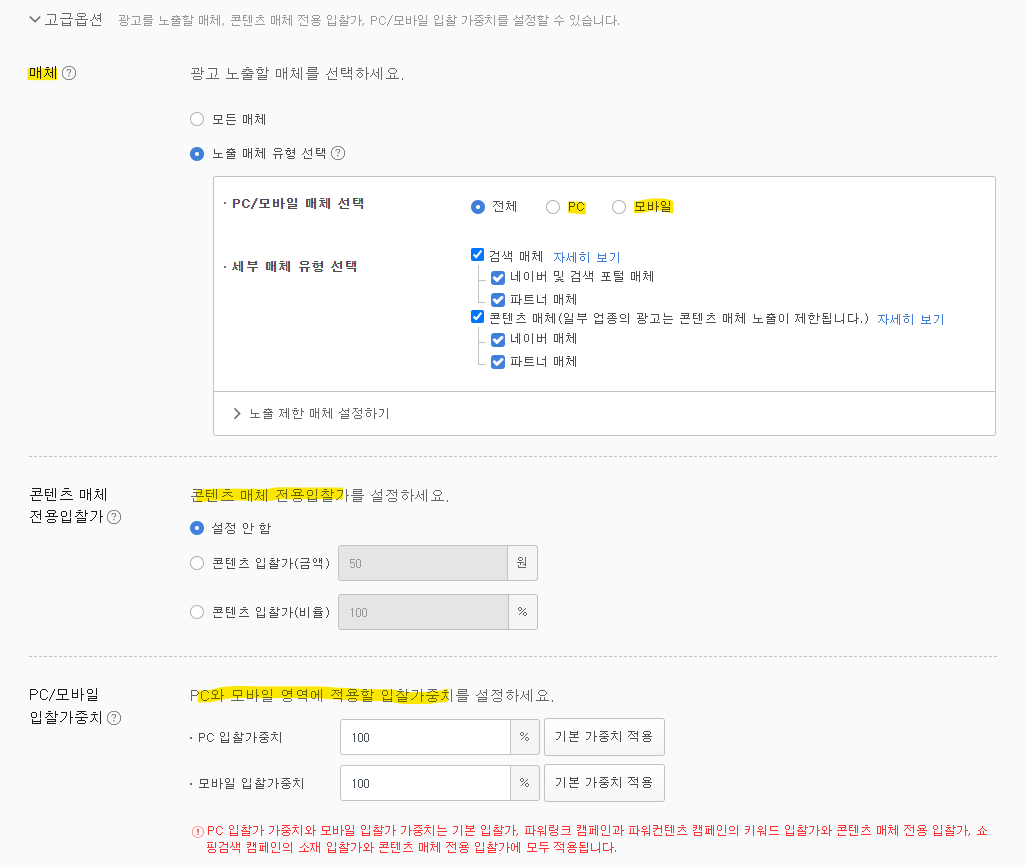Select 콘텐츠 입찰가(금액) radio option
This screenshot has width=1026, height=867.
197,563
